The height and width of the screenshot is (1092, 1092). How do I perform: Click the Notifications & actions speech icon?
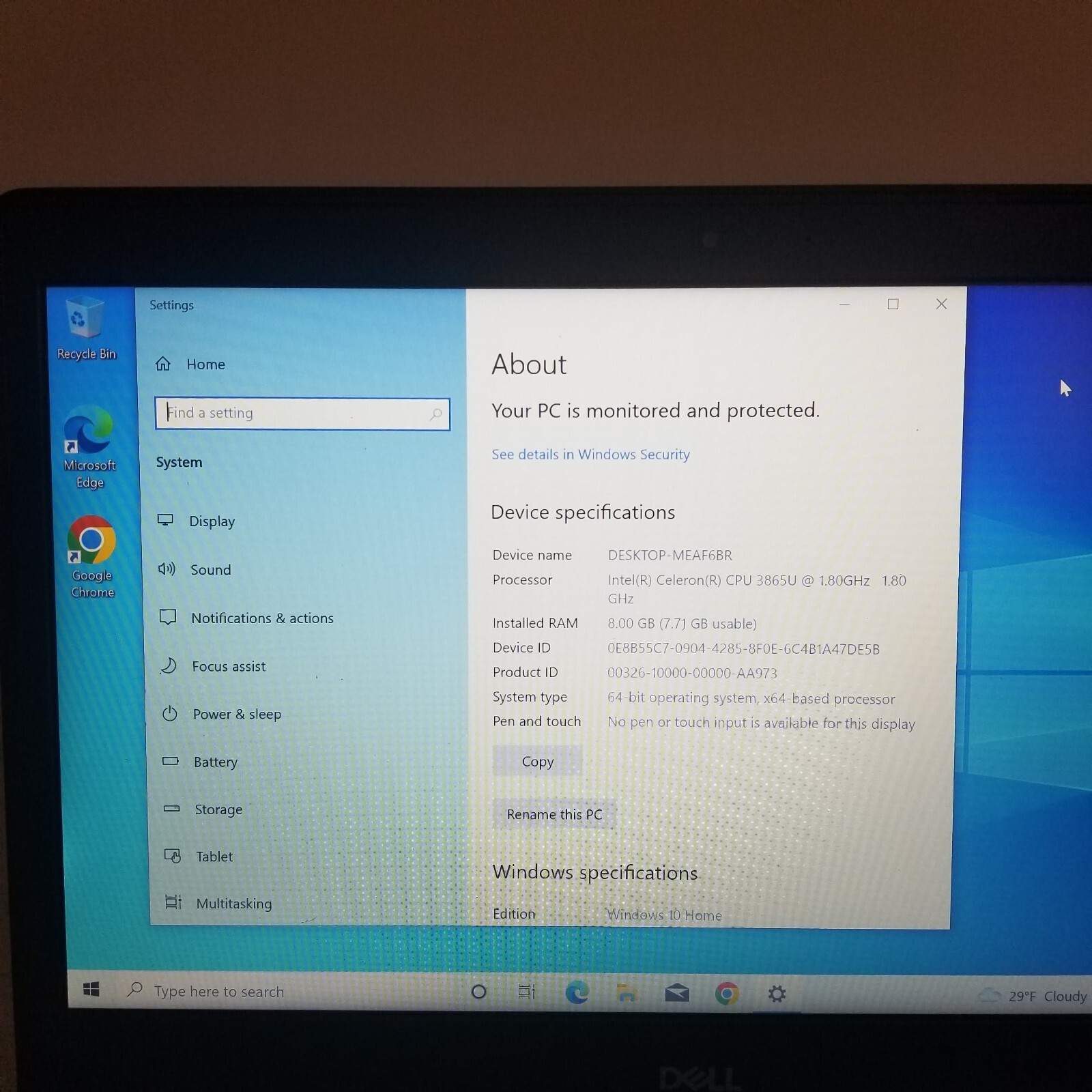pyautogui.click(x=168, y=617)
